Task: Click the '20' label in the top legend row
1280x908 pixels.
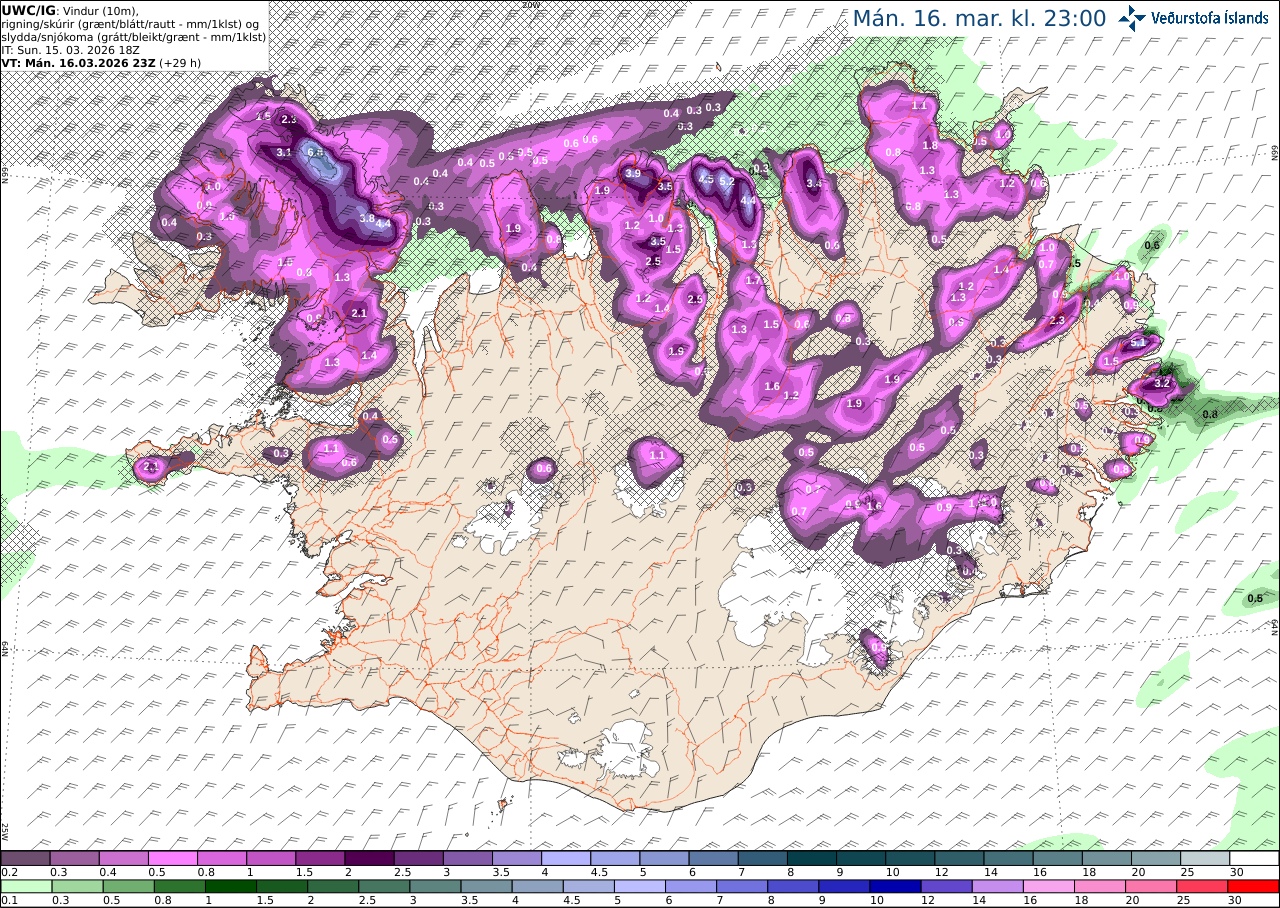Action: [1138, 872]
